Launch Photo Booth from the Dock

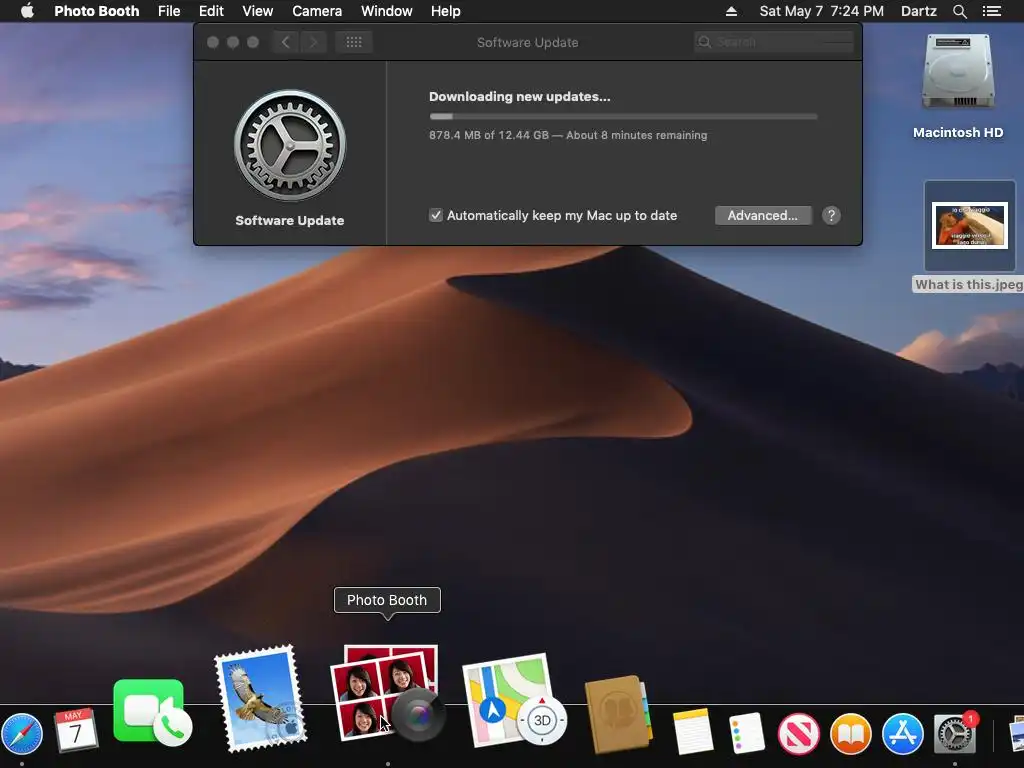pyautogui.click(x=388, y=693)
